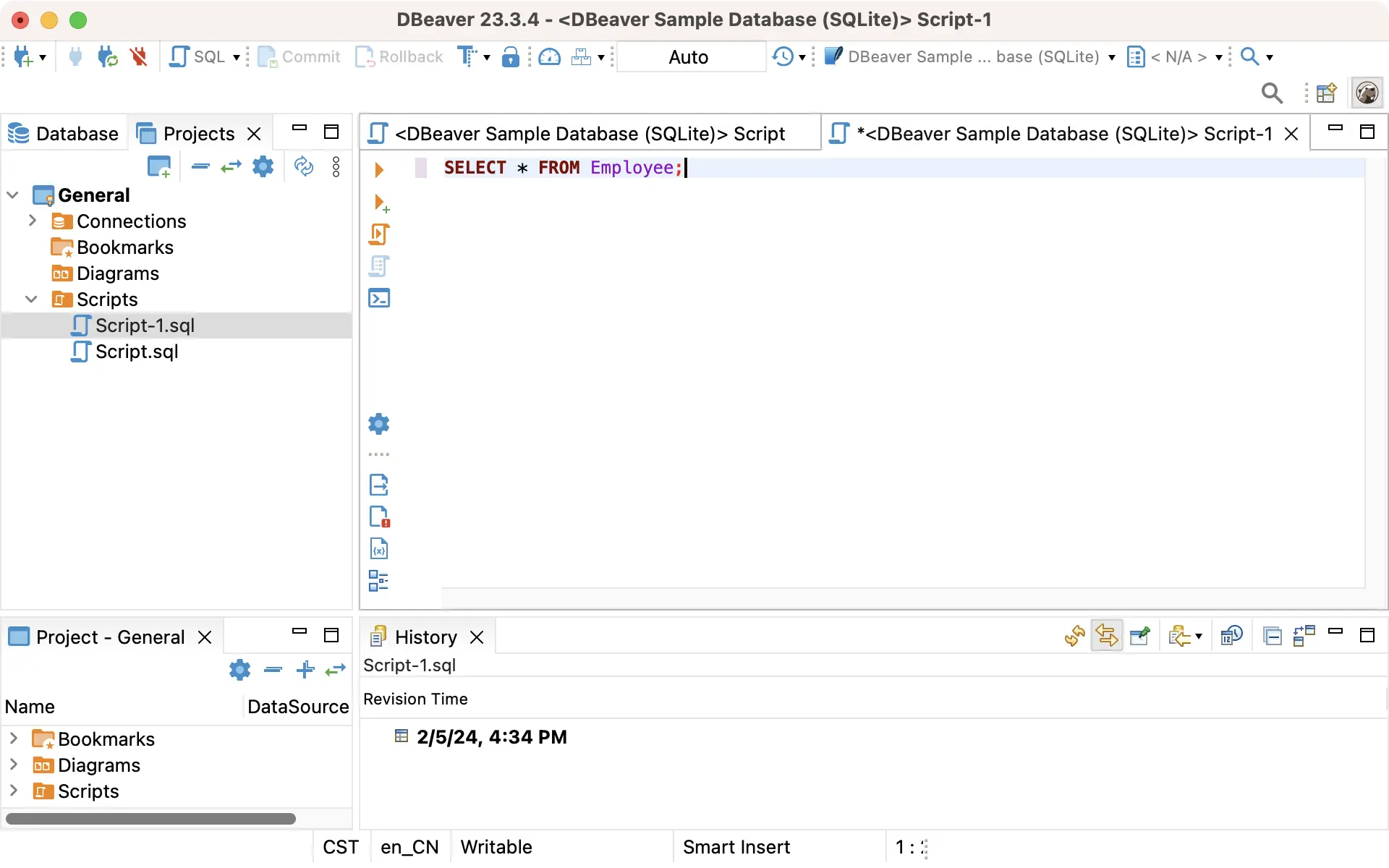The height and width of the screenshot is (868, 1389).
Task: Collapse the Scripts folder in tree
Action: click(x=31, y=299)
